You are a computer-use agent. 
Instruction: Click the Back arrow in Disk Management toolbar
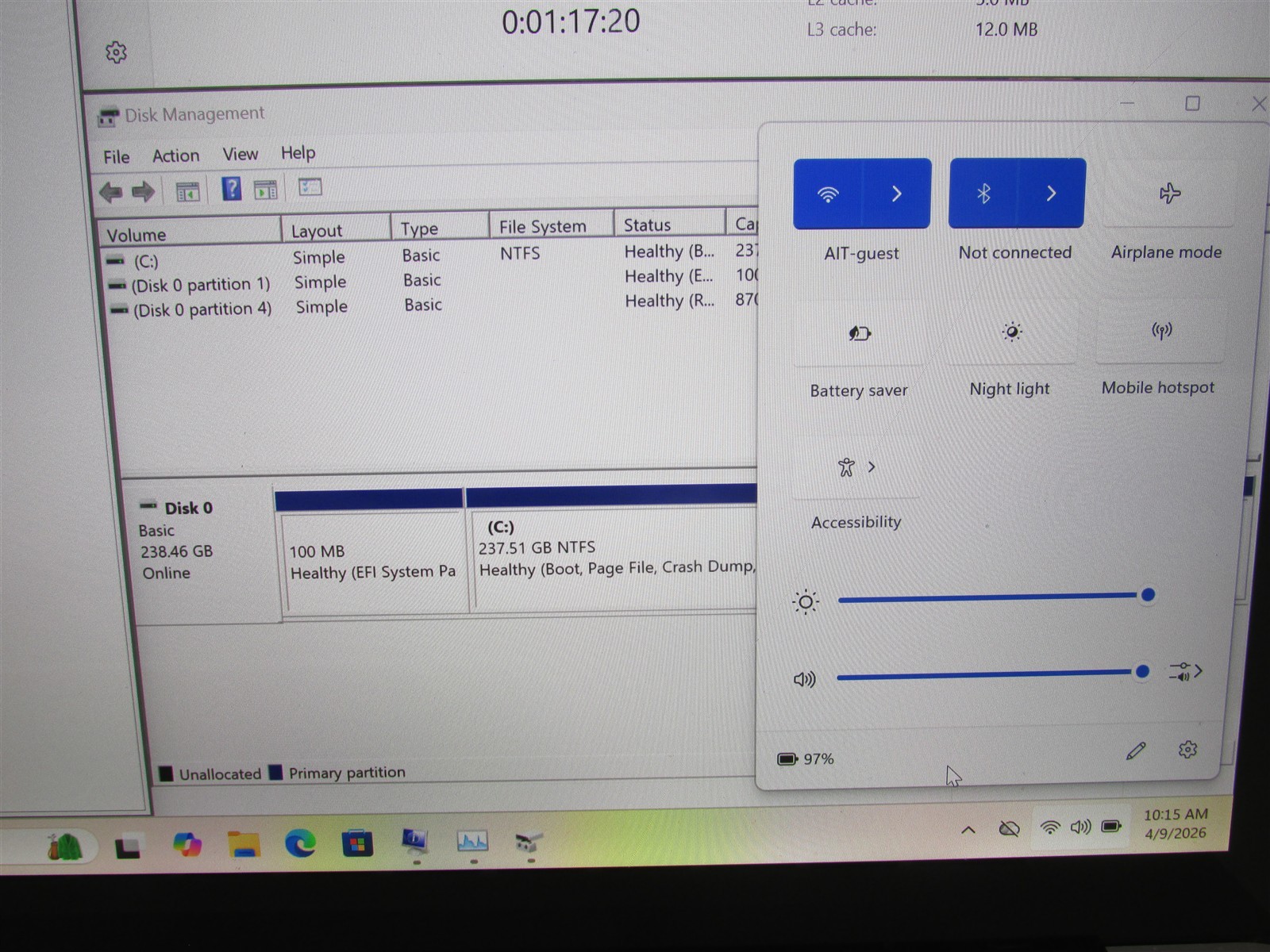click(x=110, y=191)
